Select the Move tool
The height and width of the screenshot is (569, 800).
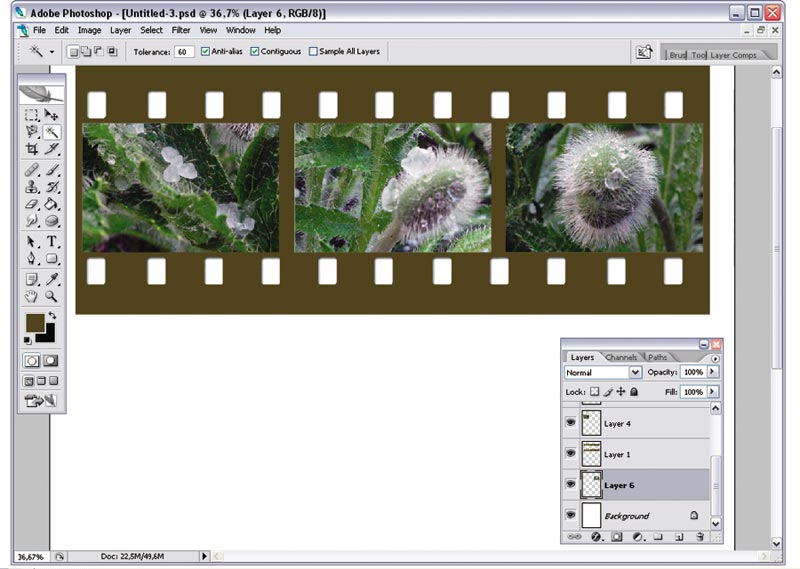[x=51, y=115]
